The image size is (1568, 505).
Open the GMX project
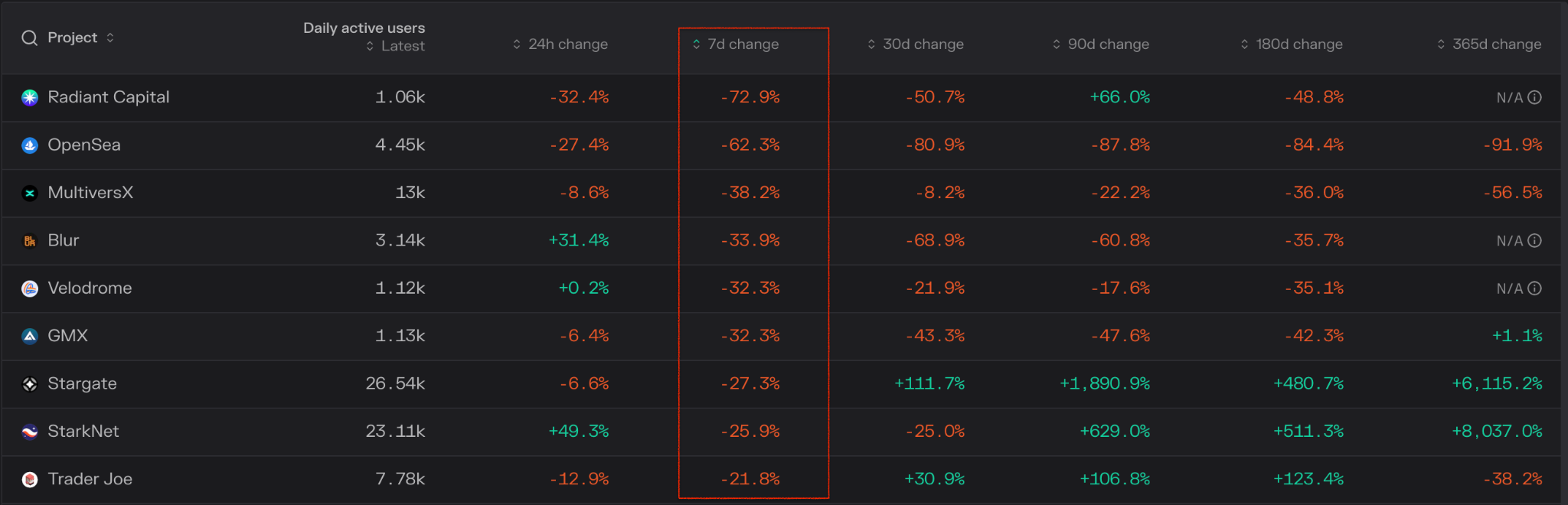pyautogui.click(x=68, y=335)
